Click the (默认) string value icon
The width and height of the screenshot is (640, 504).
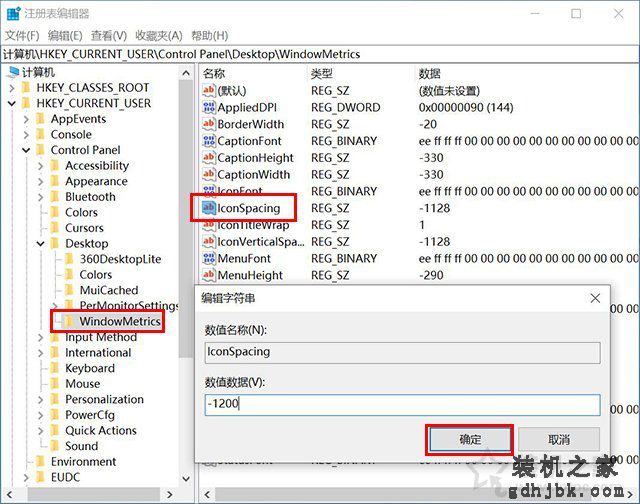(x=209, y=90)
